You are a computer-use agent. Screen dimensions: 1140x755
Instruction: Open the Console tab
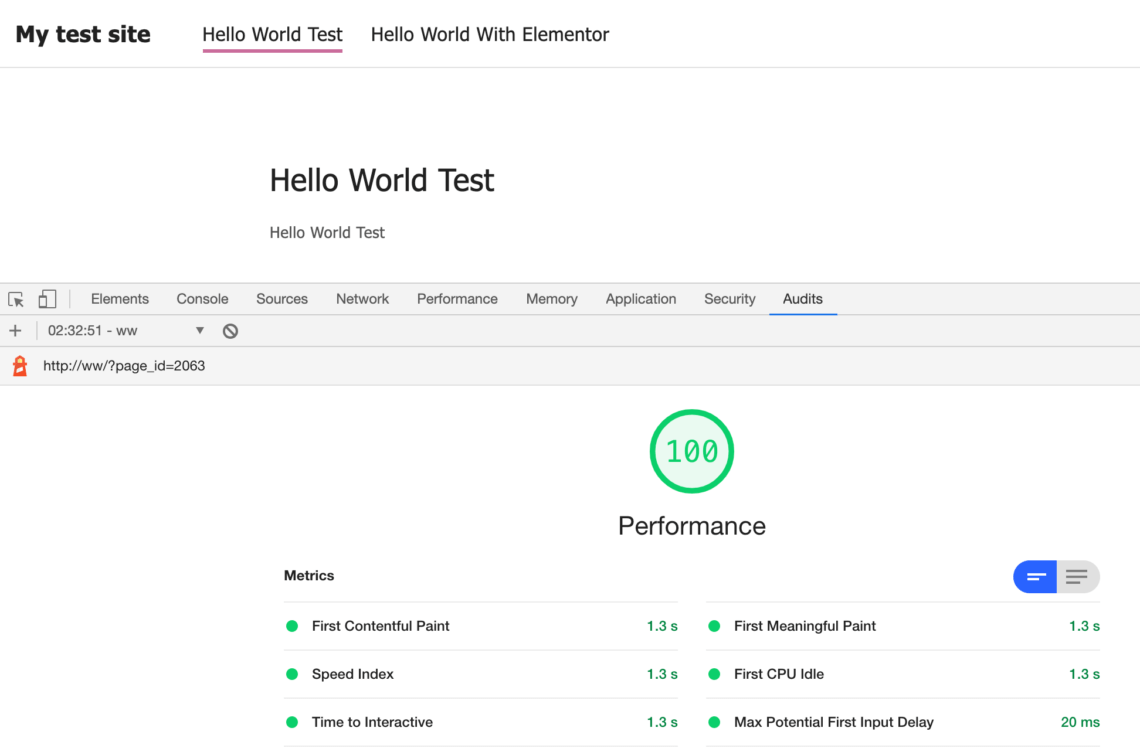point(202,299)
